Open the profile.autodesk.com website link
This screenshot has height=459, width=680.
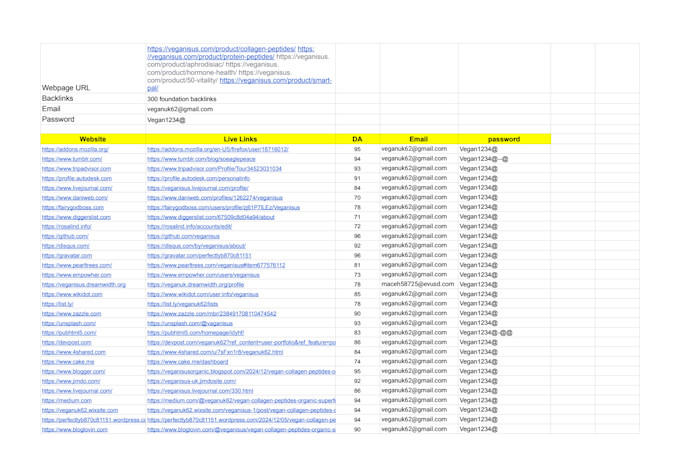(x=77, y=178)
